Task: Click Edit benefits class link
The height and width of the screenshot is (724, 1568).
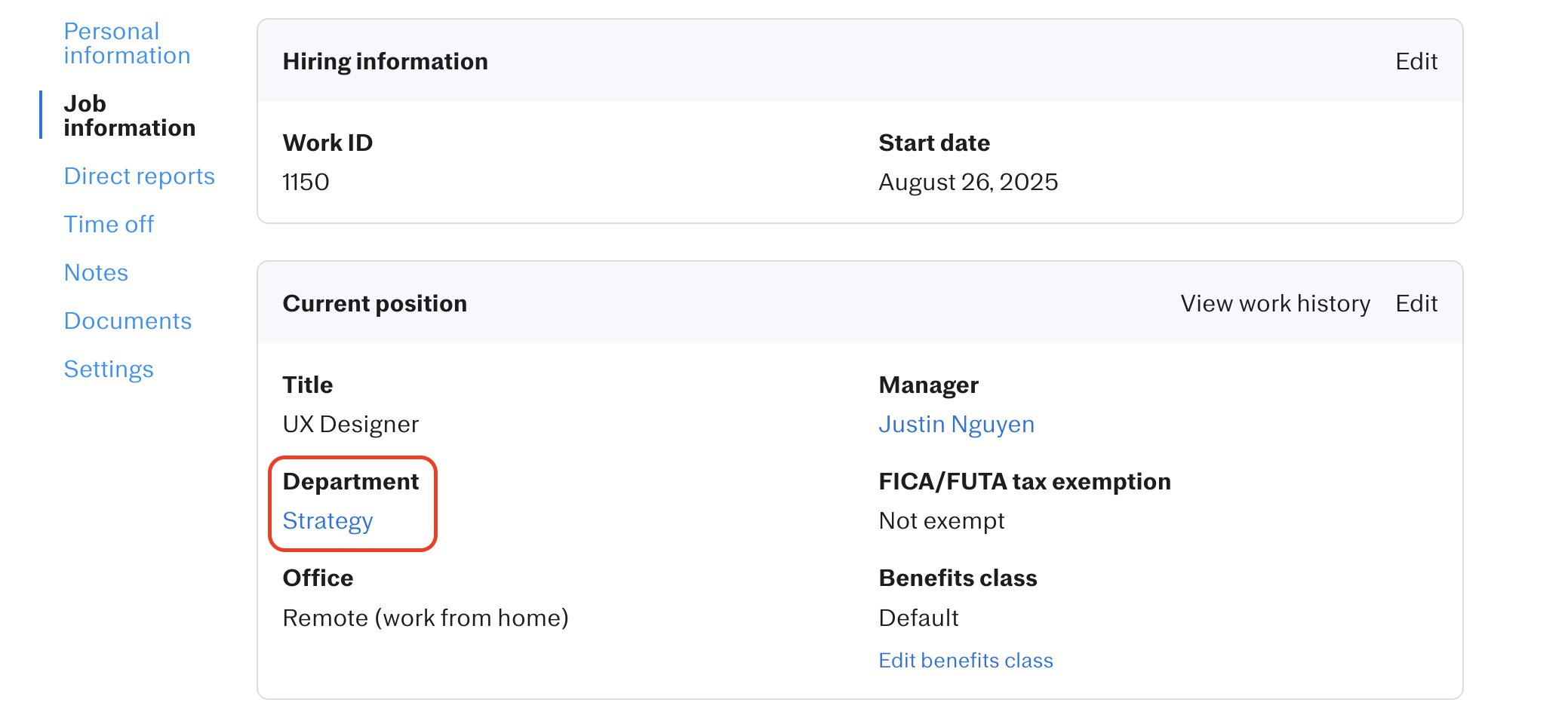Action: (965, 661)
